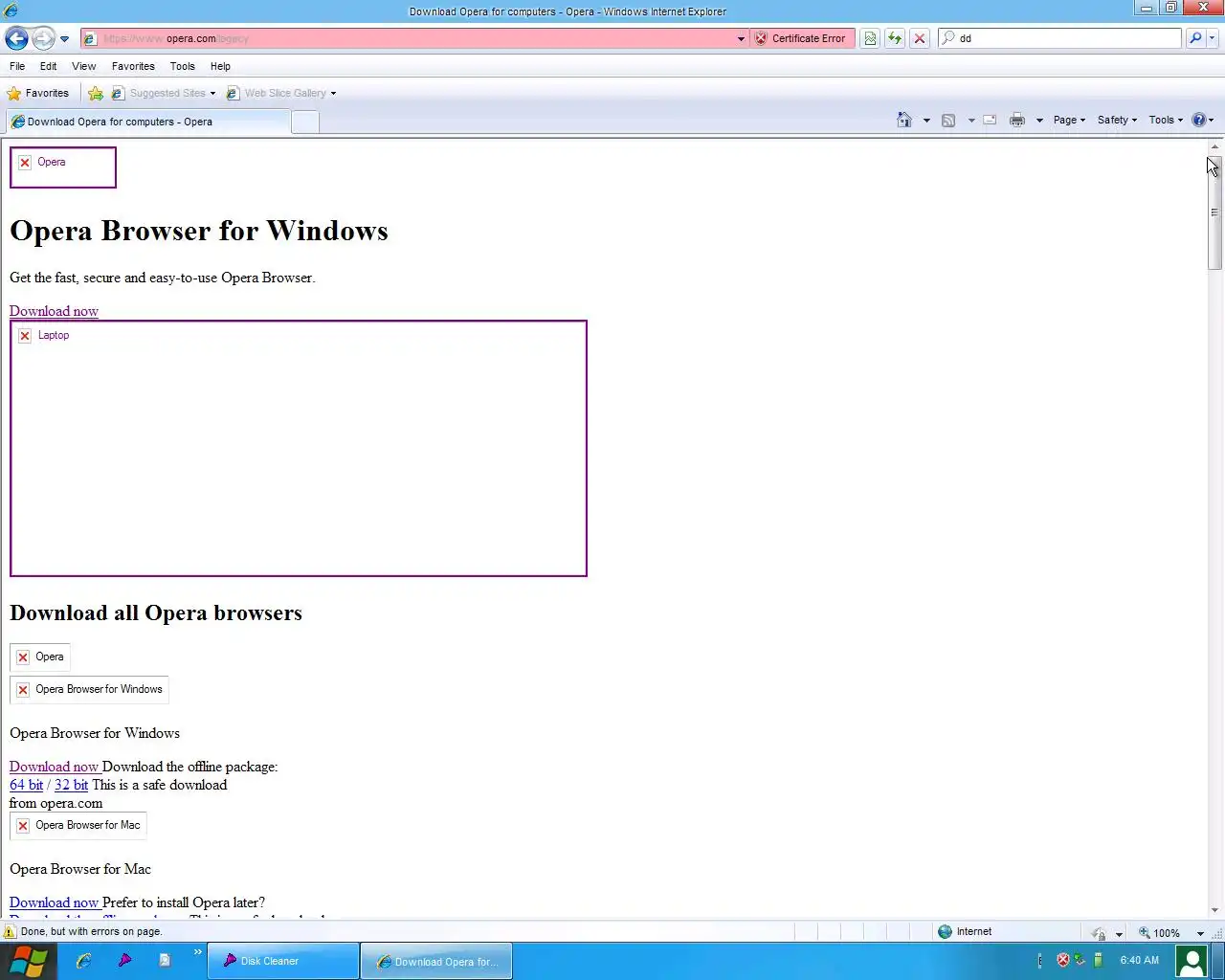Expand the Print dropdown arrow
This screenshot has width=1225, height=980.
tap(1039, 121)
